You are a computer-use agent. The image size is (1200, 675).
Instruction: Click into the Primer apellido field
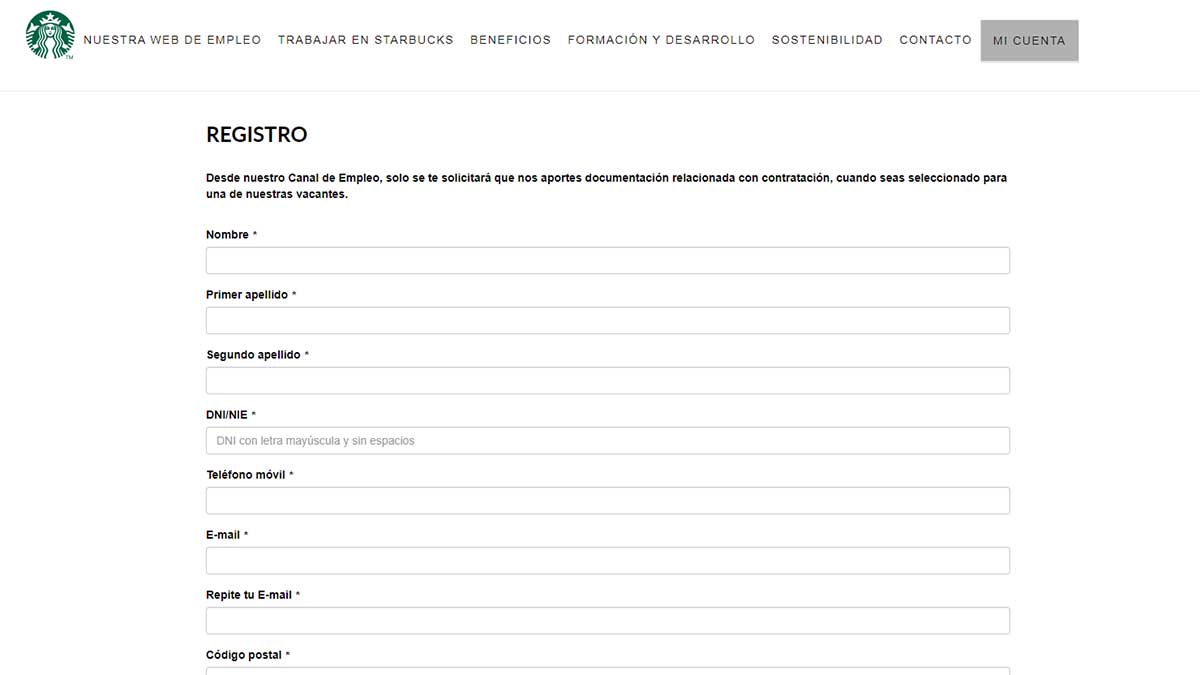607,321
